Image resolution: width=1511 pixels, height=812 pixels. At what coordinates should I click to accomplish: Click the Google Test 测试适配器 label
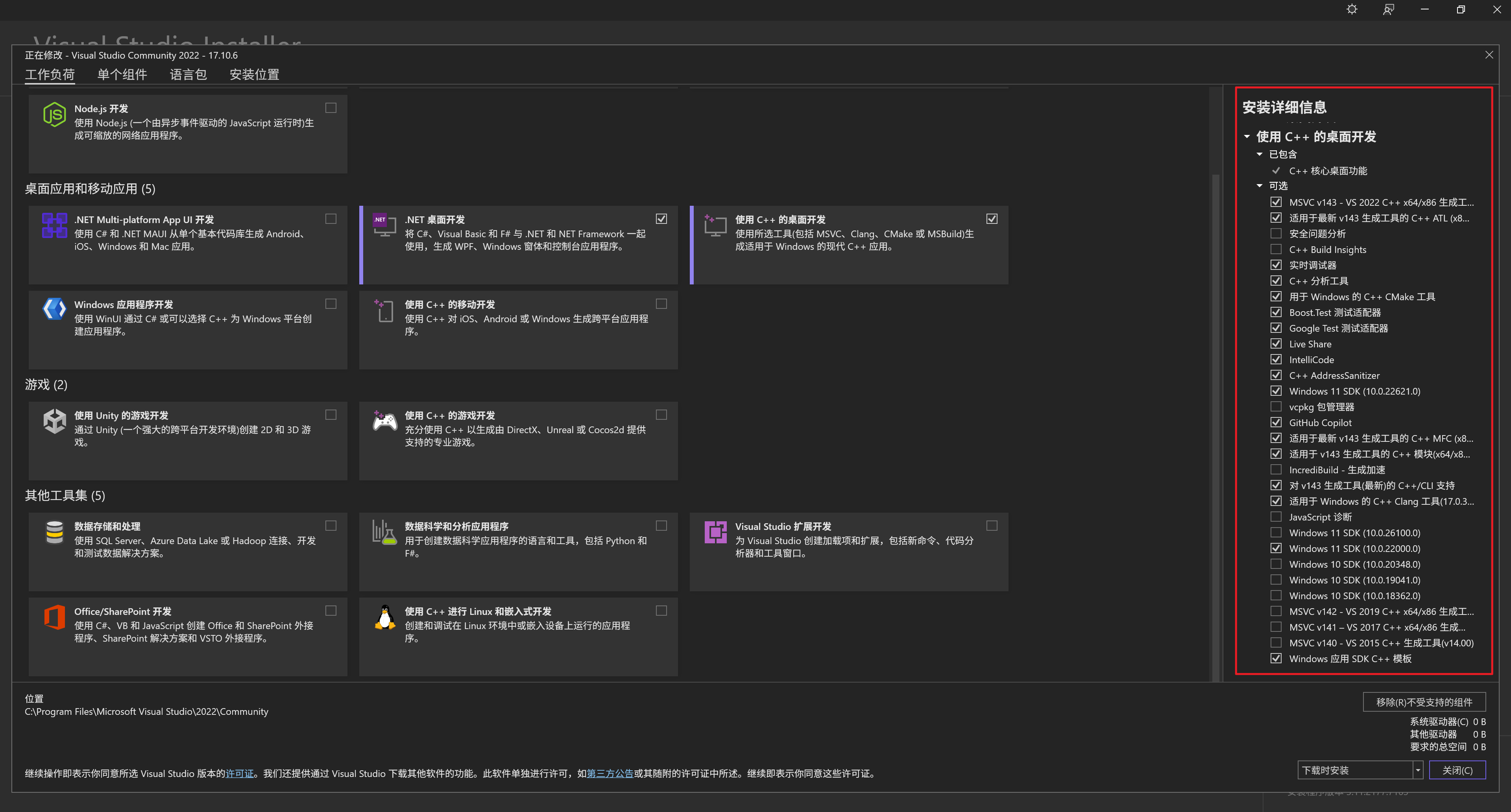click(1339, 328)
